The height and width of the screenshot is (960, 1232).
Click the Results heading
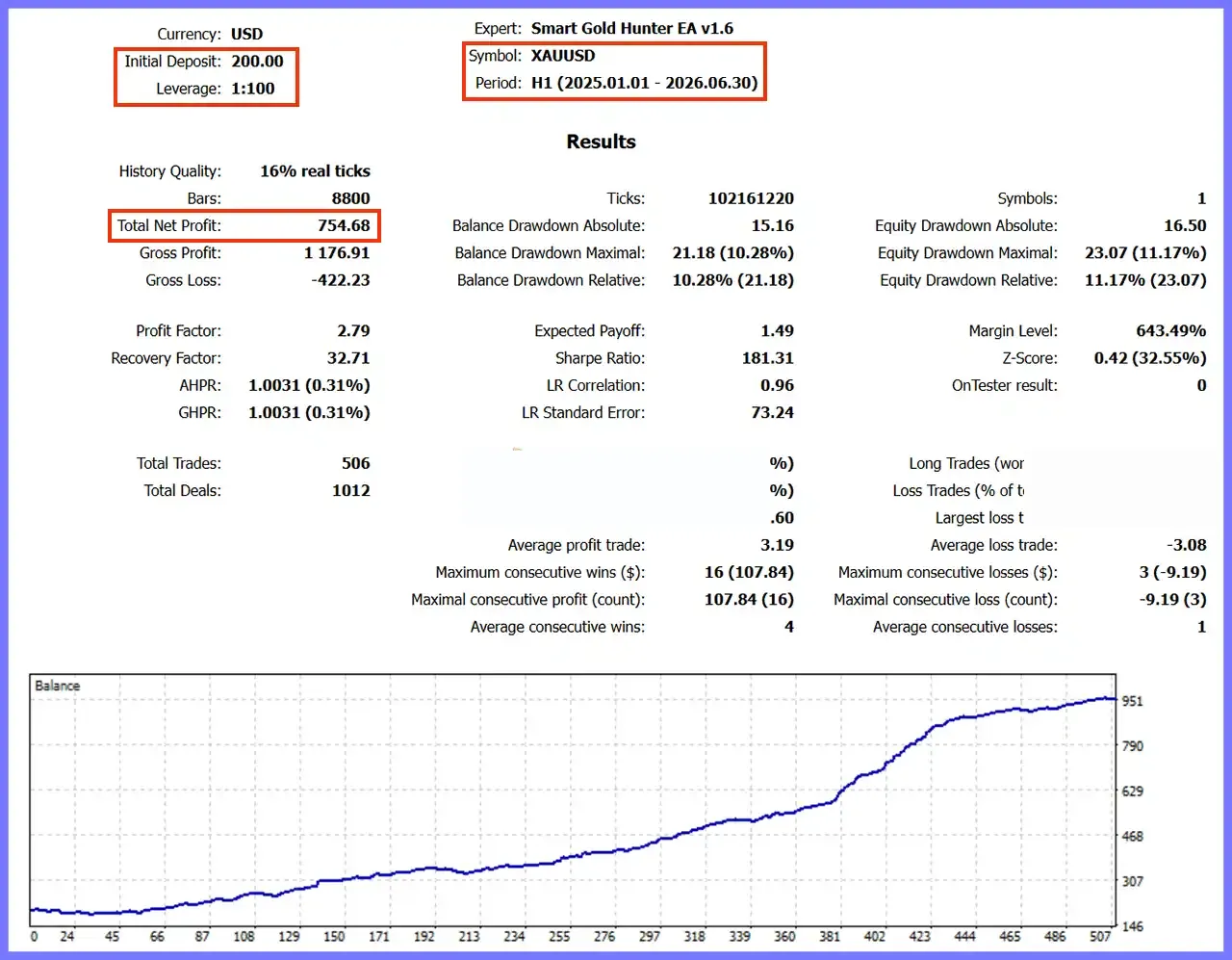(x=601, y=142)
